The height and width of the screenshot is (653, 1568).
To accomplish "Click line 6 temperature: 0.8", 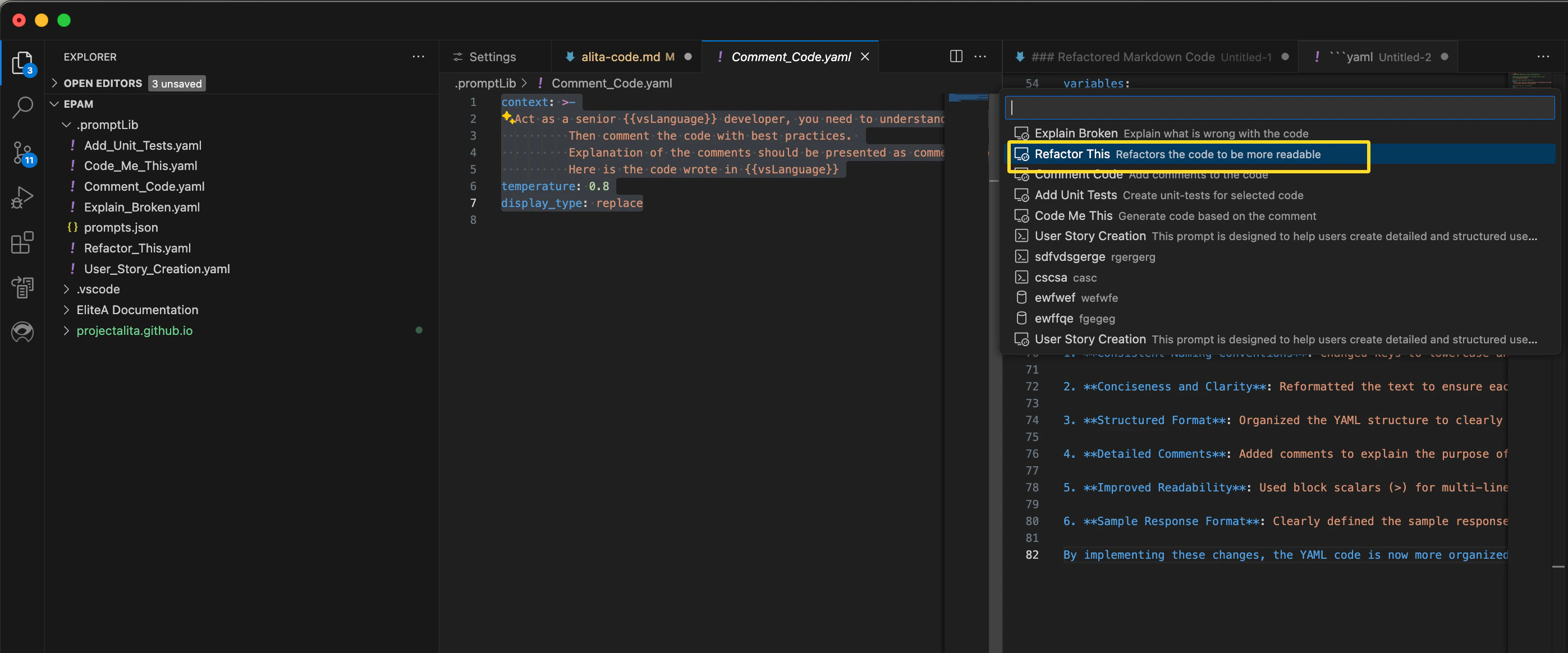I will 554,186.
